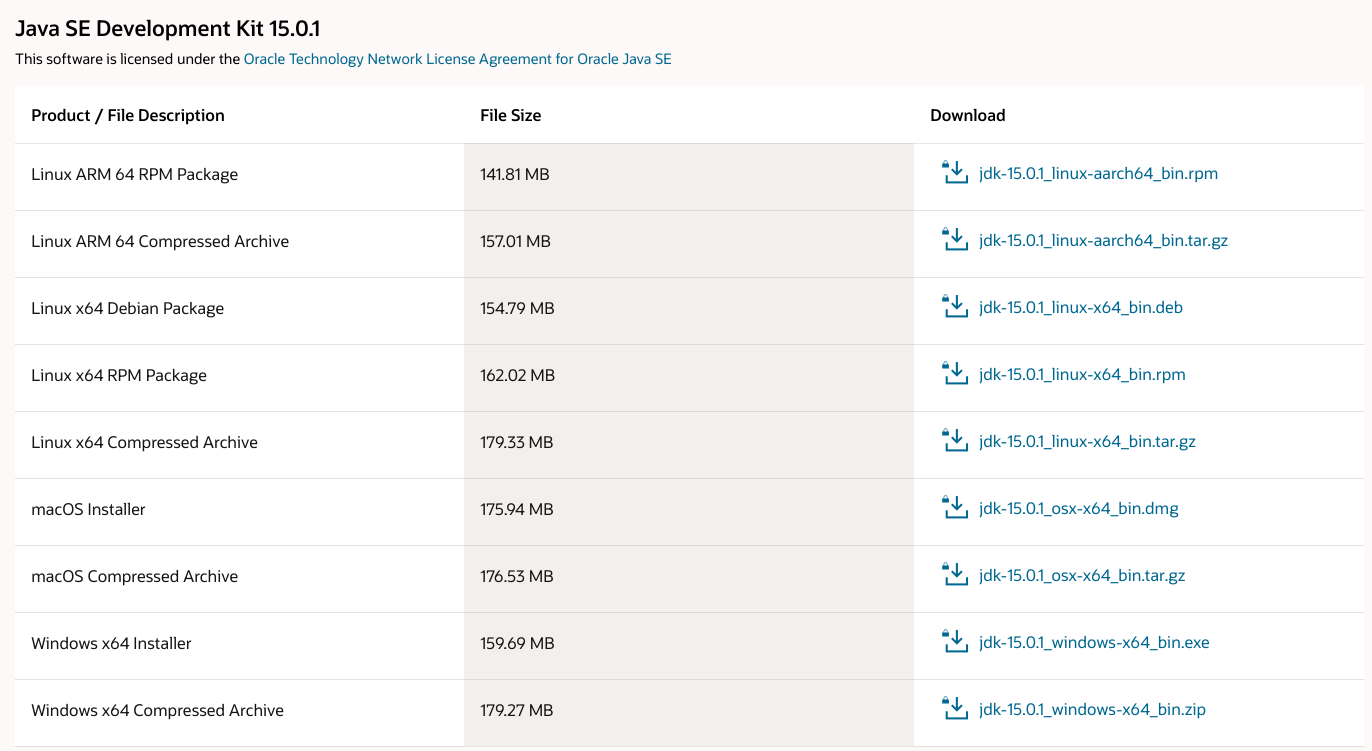Download jdk-15.0.1_linux-x64_bin.rpm link
The width and height of the screenshot is (1372, 751).
tap(1083, 375)
